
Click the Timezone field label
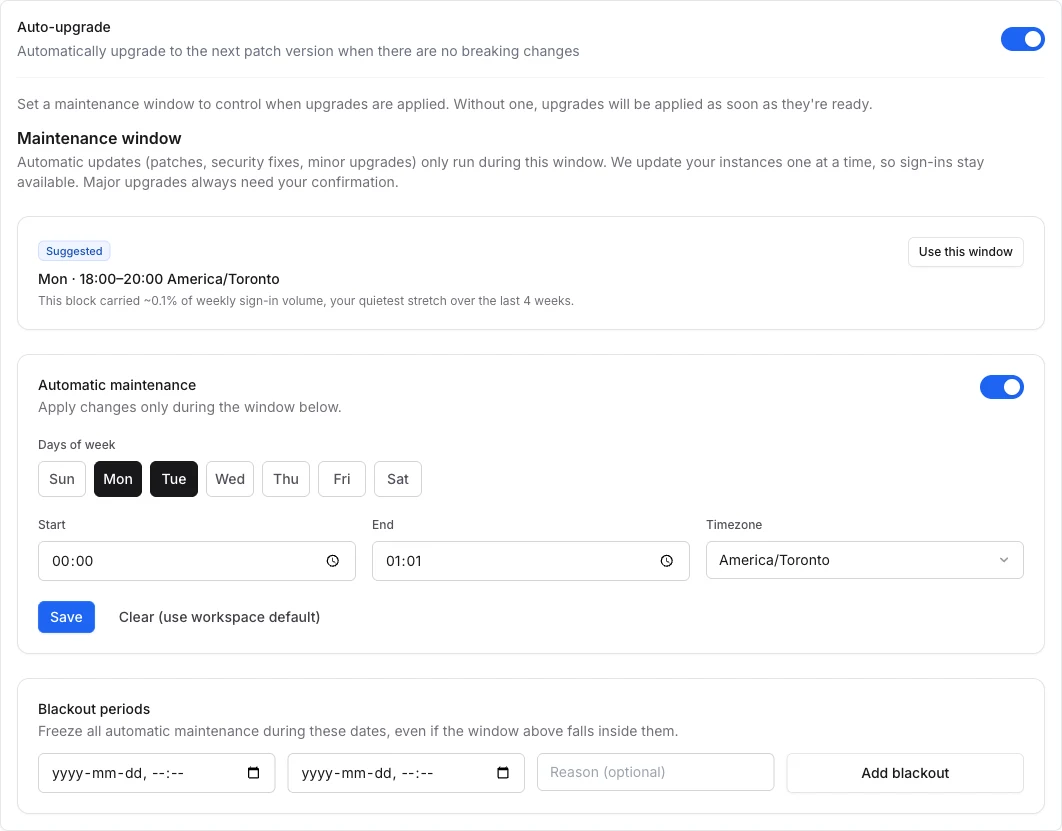734,525
